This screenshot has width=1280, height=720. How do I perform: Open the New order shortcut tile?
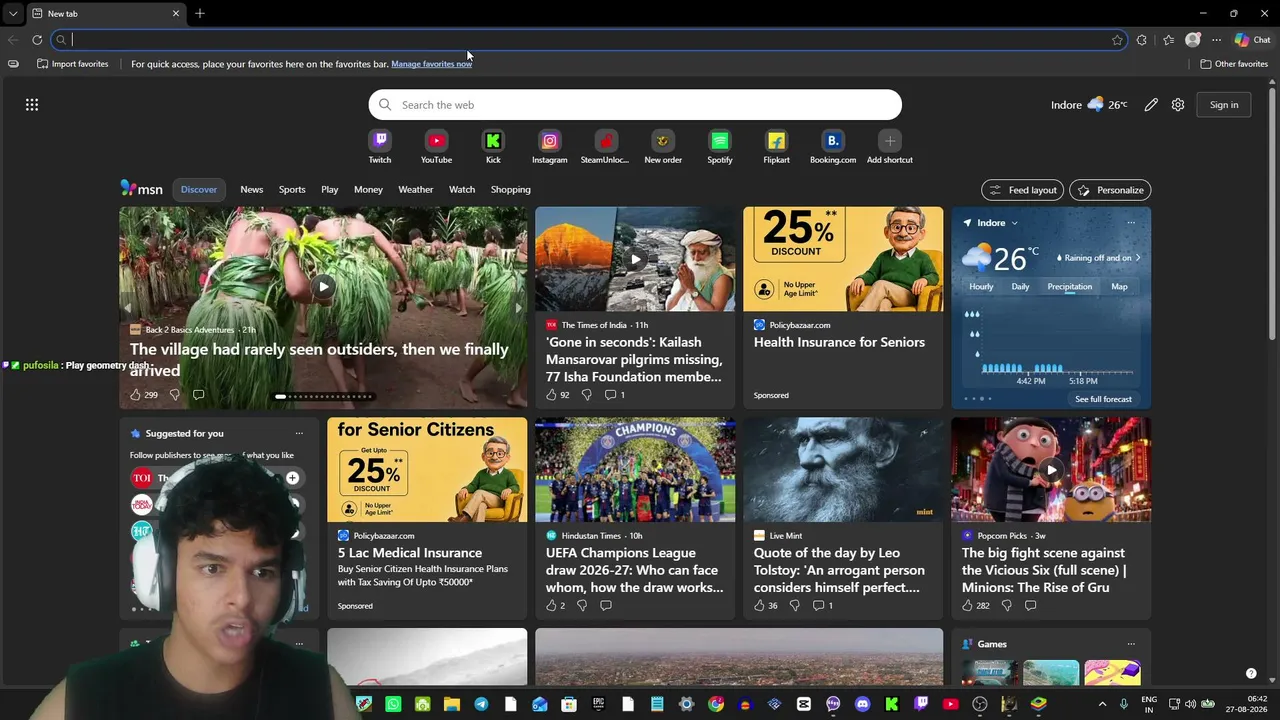point(663,146)
